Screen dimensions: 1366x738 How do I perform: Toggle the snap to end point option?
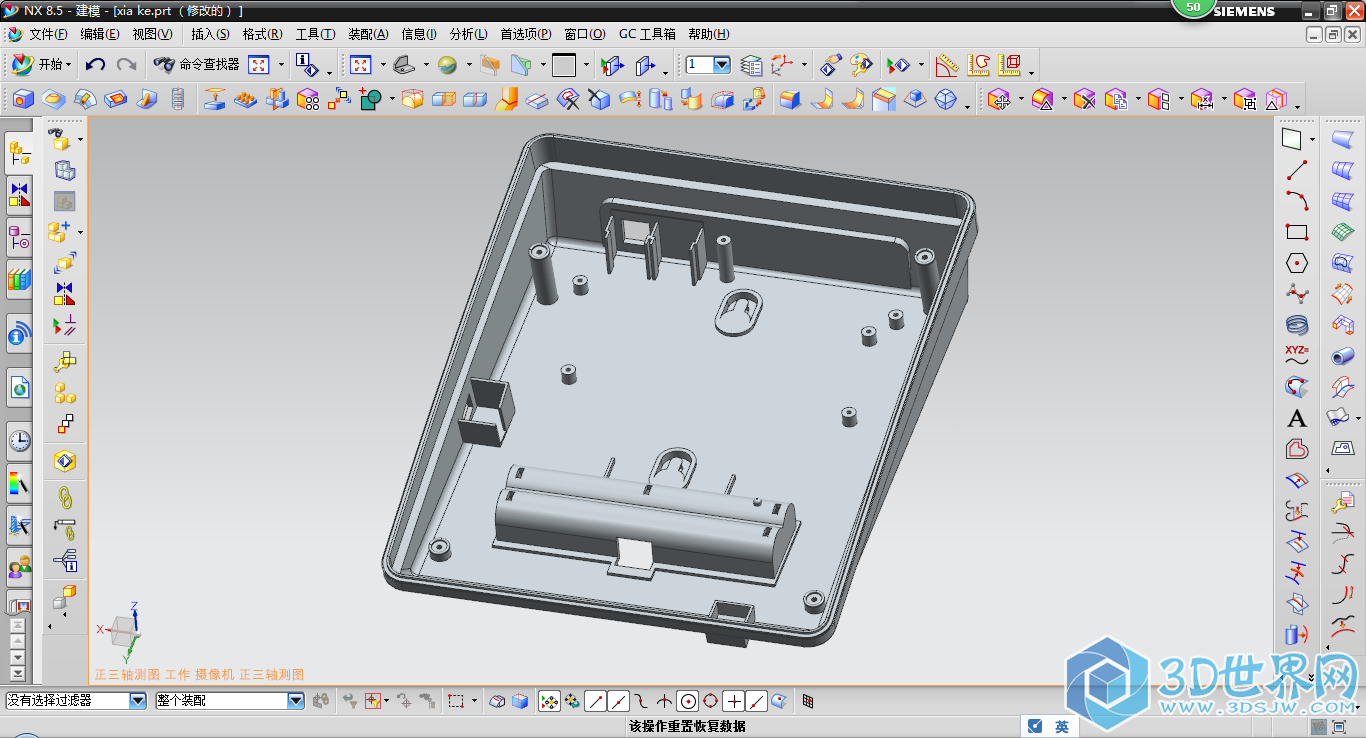pos(595,701)
